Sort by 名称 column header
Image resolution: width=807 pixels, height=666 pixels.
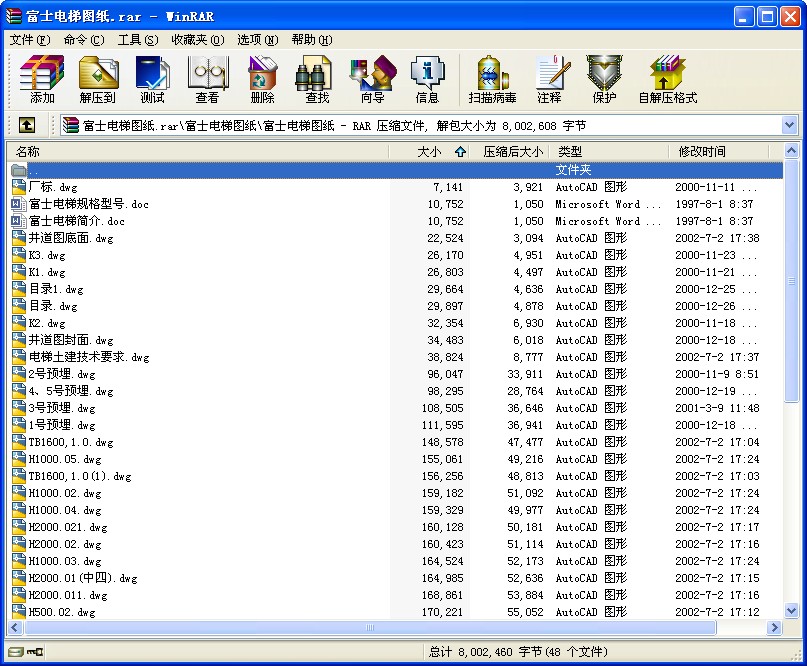[197, 151]
